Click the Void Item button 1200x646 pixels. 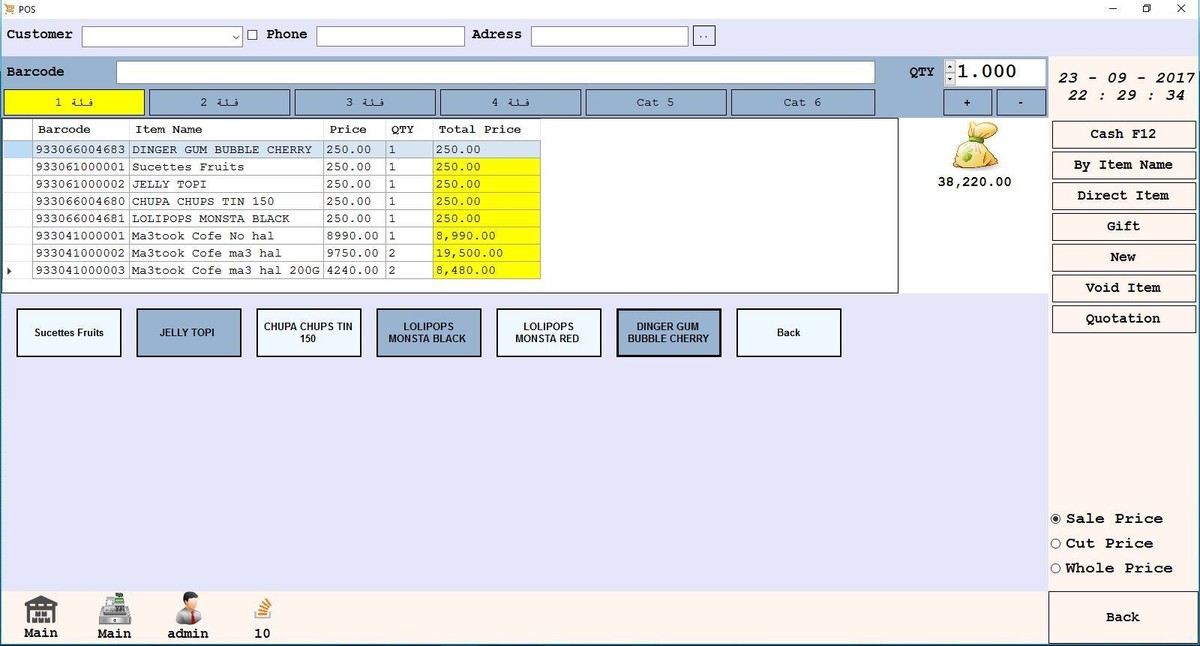point(1122,288)
